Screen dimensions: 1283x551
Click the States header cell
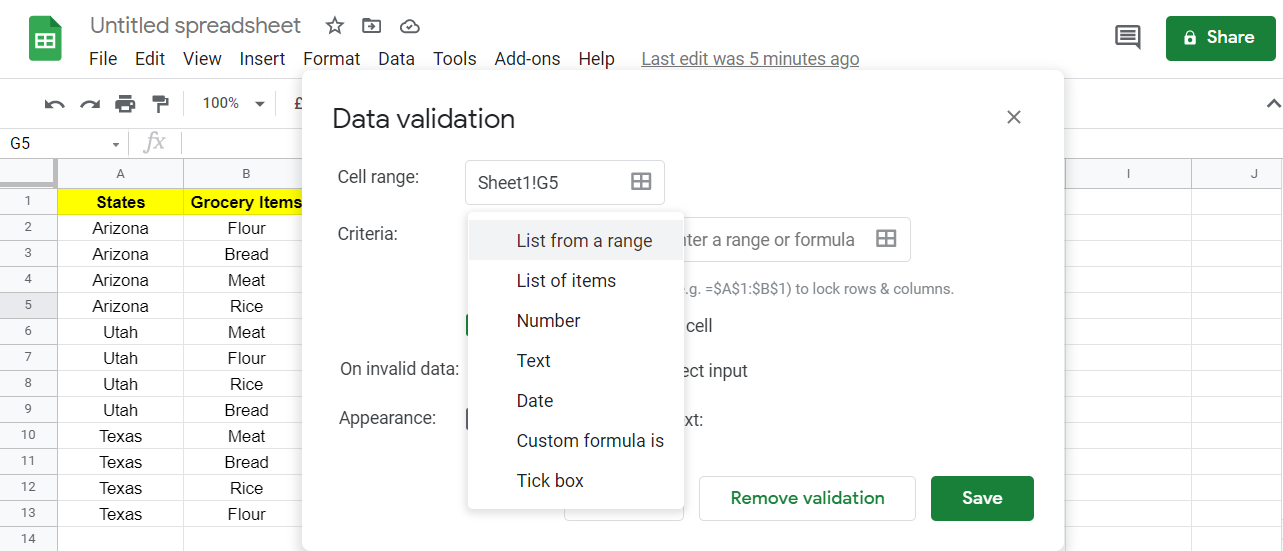[x=120, y=202]
